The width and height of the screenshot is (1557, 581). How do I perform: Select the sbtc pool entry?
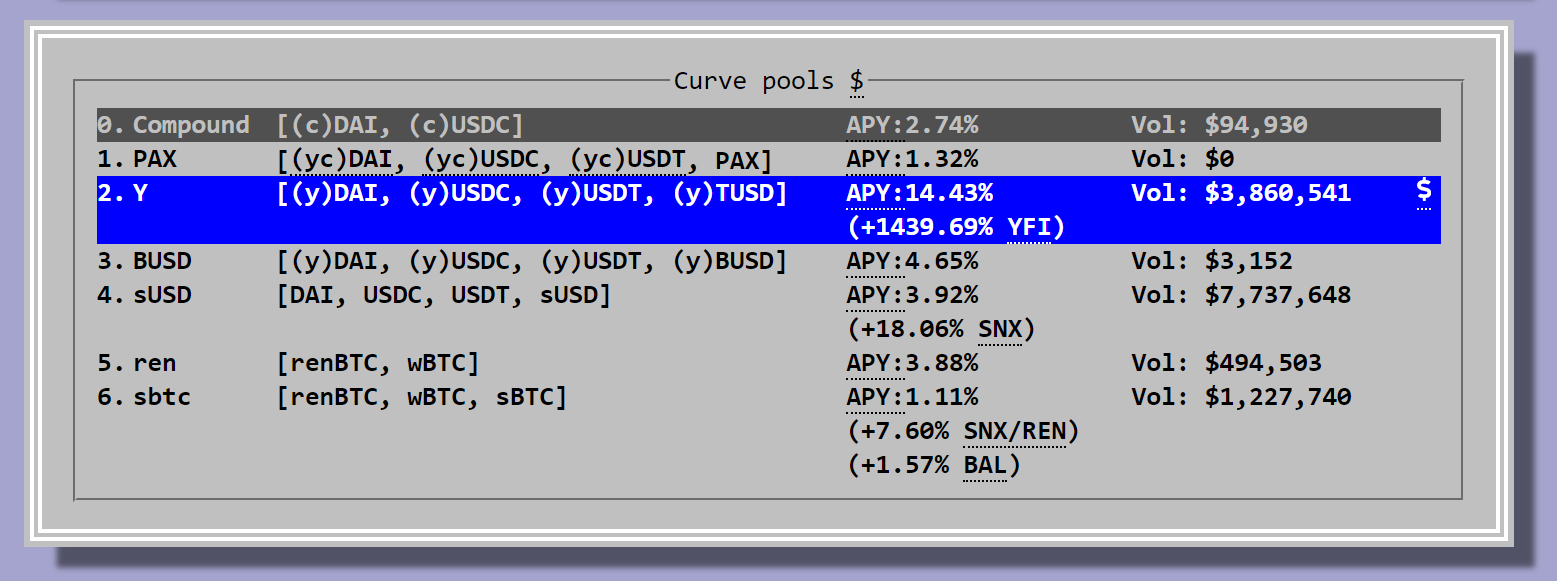[161, 397]
